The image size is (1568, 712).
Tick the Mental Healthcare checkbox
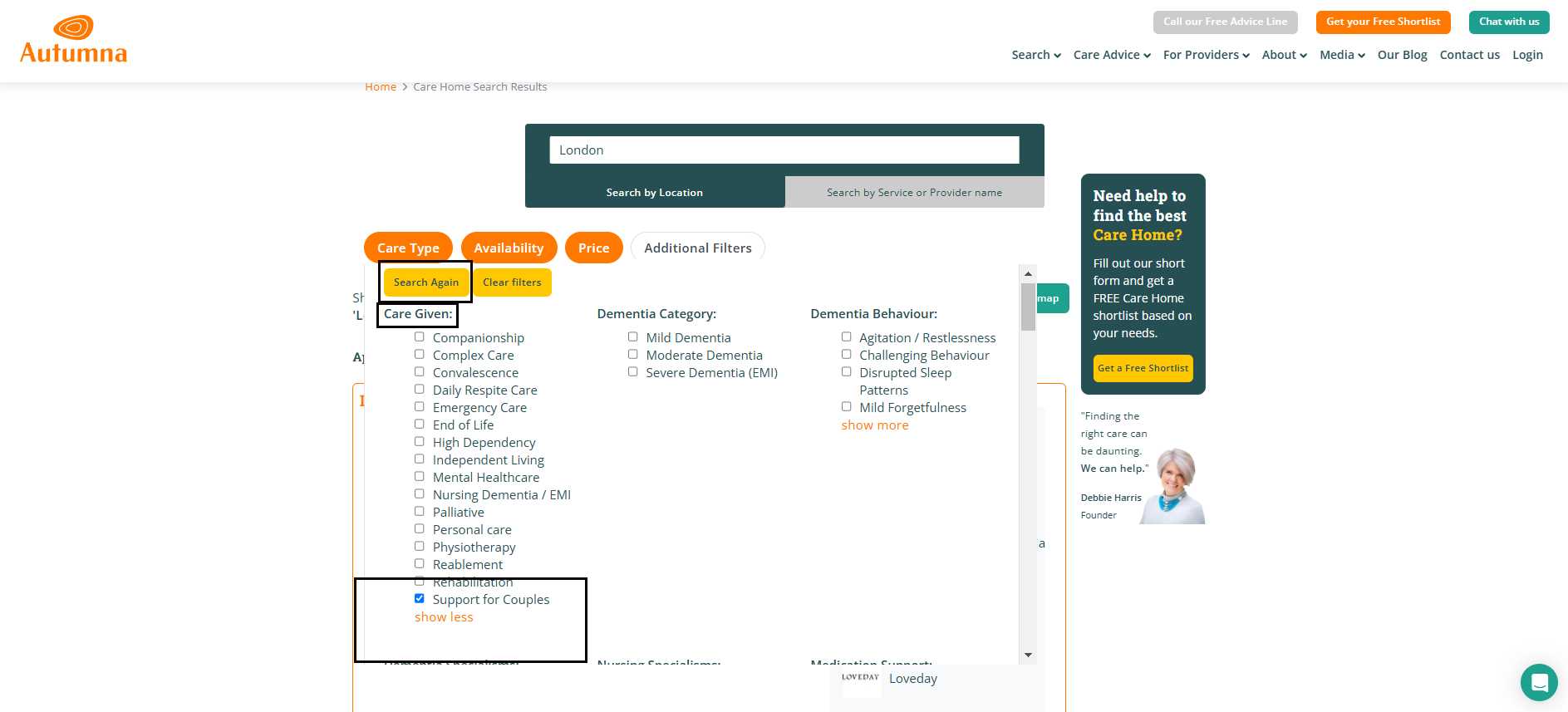[x=420, y=477]
